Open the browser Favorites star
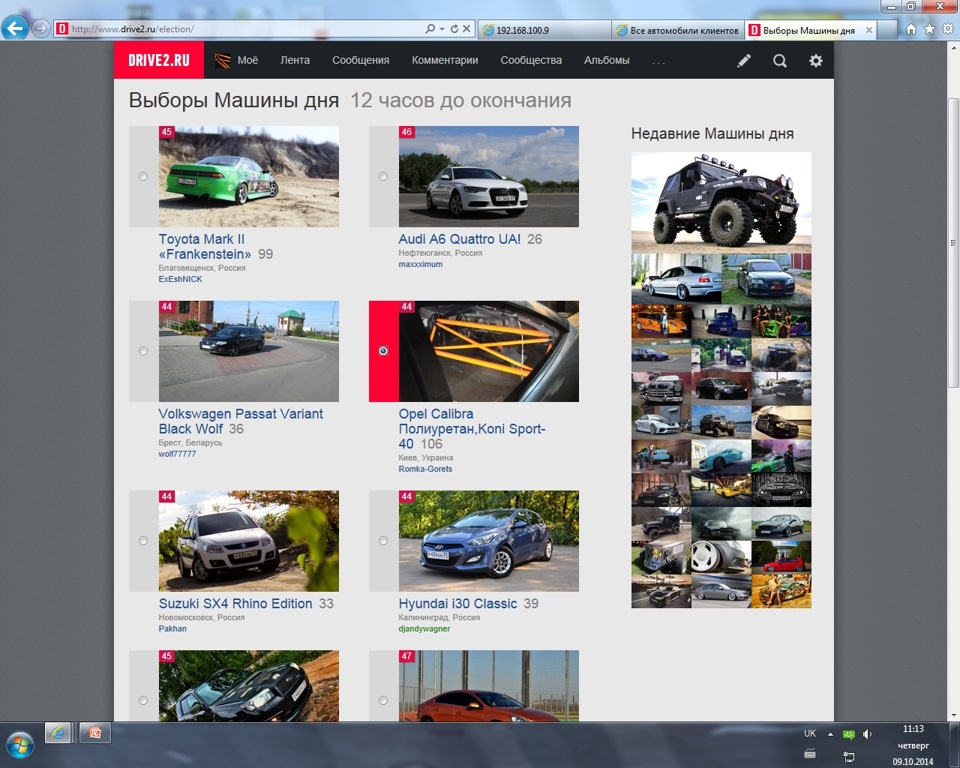960x768 pixels. [x=929, y=29]
